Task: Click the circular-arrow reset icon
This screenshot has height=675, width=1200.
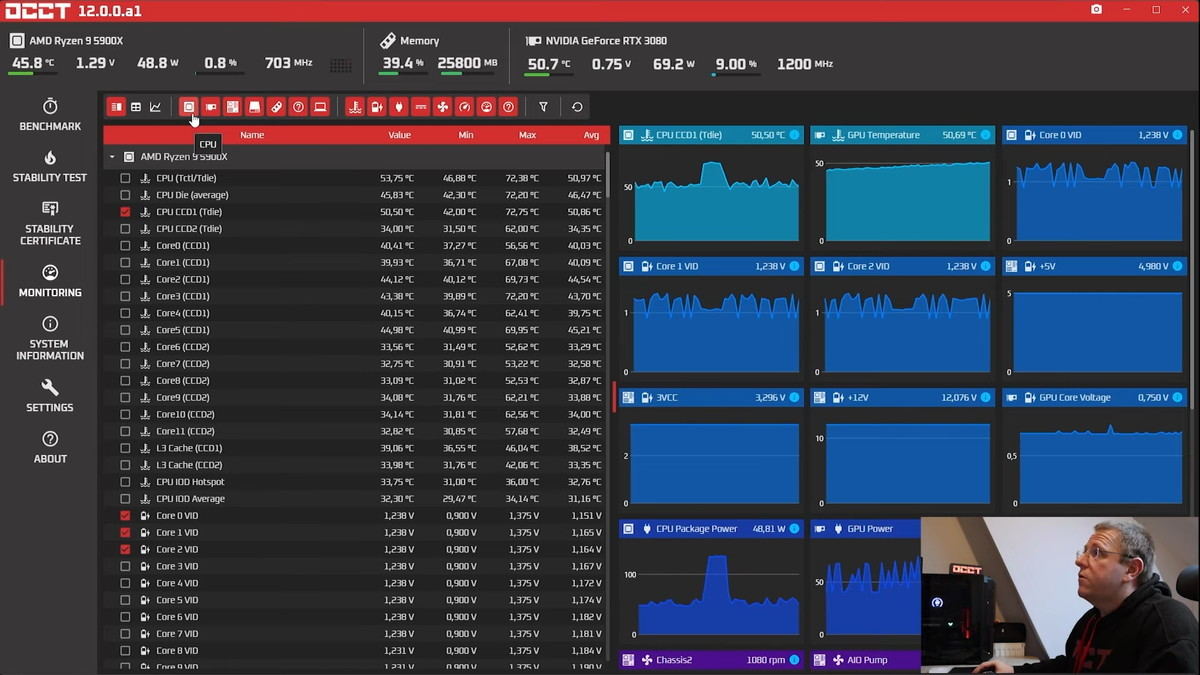Action: pyautogui.click(x=577, y=106)
